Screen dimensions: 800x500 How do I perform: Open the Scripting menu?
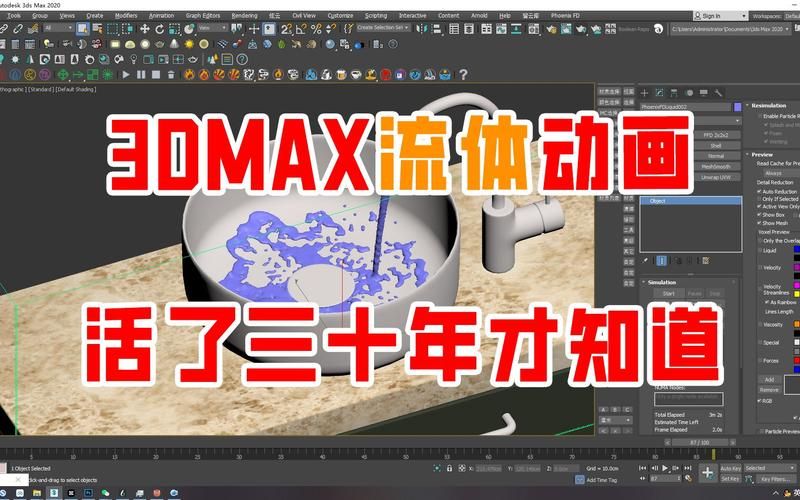(x=376, y=16)
